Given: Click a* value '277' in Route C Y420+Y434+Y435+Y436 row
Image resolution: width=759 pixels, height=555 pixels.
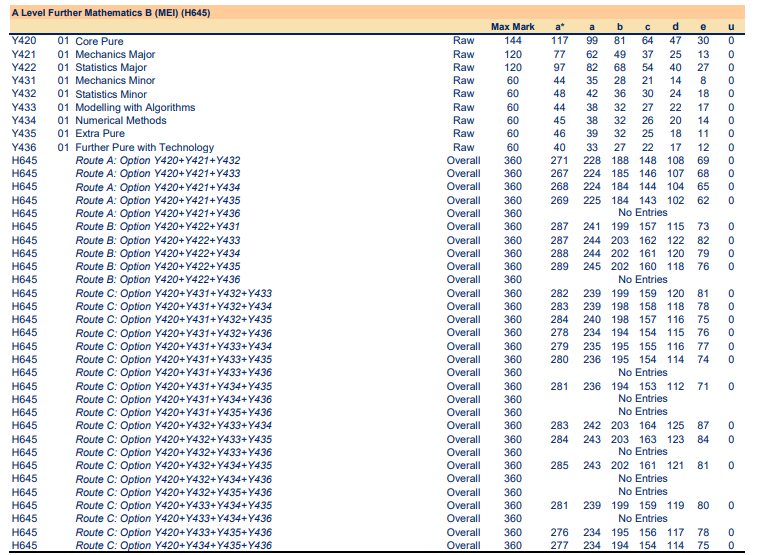Looking at the screenshot, I should 560,545.
